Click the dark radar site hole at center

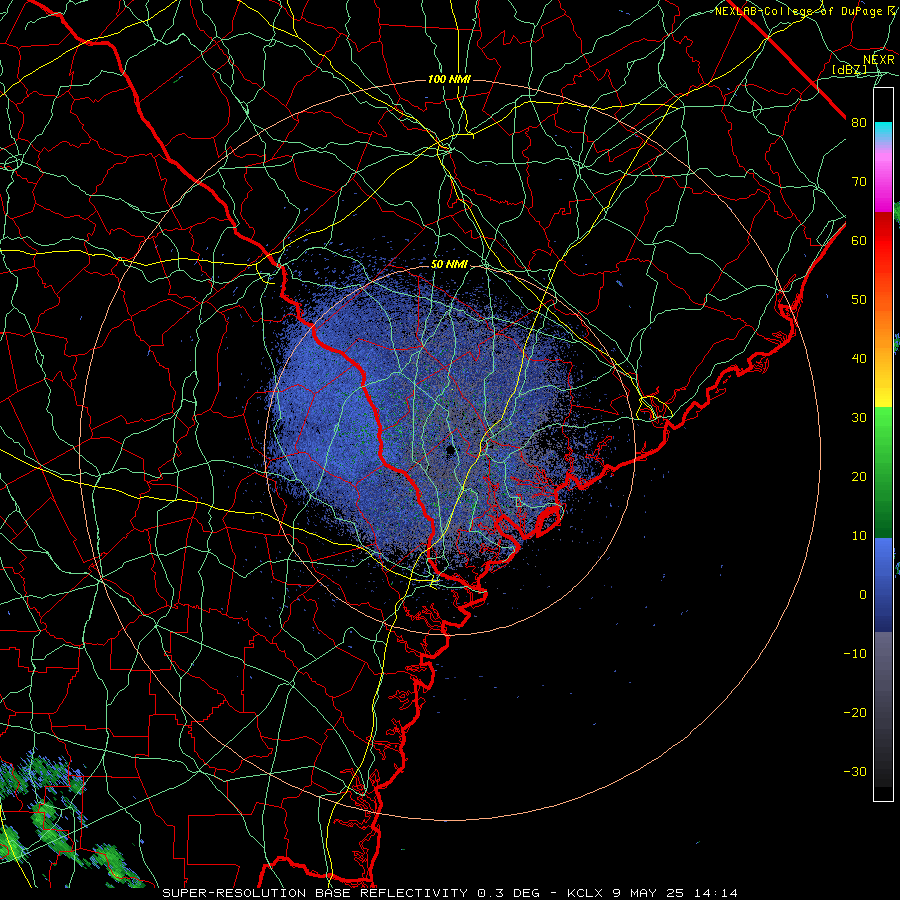click(x=450, y=450)
